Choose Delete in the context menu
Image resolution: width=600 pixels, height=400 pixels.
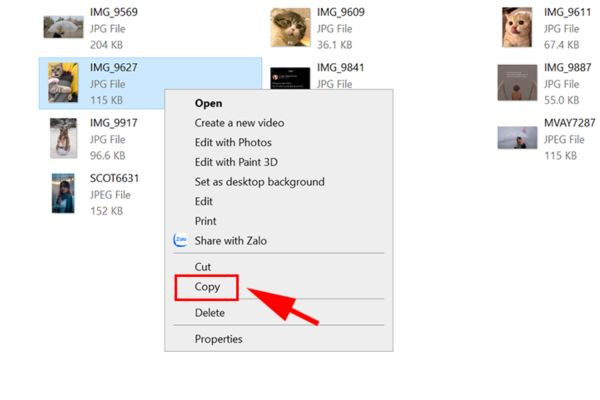tap(210, 313)
